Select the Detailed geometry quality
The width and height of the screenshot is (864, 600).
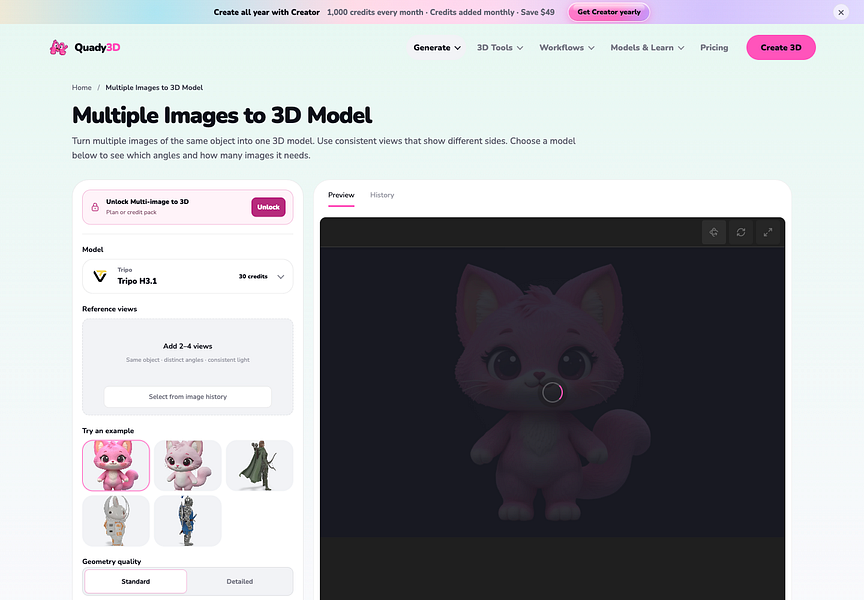tap(240, 581)
